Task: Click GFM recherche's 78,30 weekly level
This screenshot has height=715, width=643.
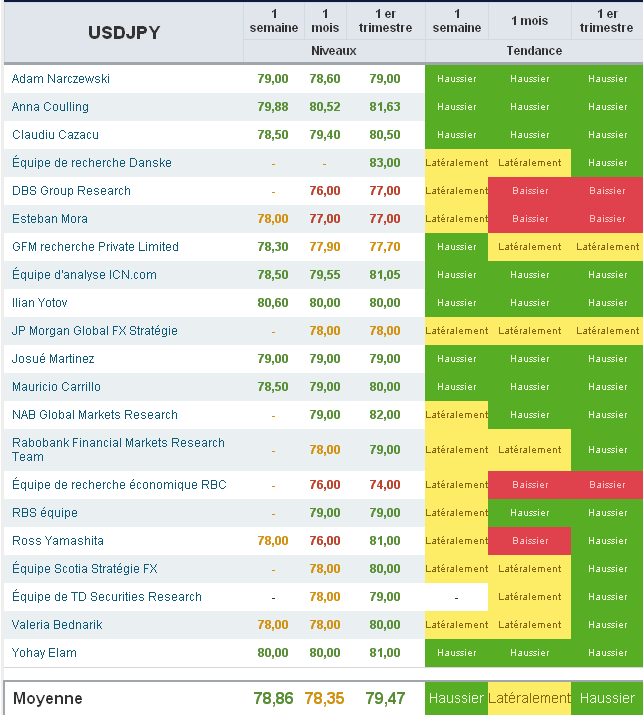Action: click(273, 247)
